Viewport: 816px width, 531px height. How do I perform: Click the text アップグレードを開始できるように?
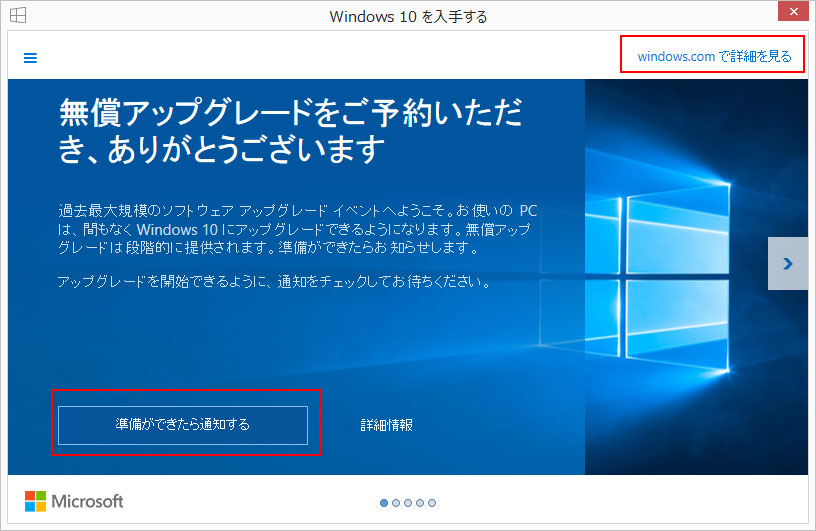tap(274, 282)
